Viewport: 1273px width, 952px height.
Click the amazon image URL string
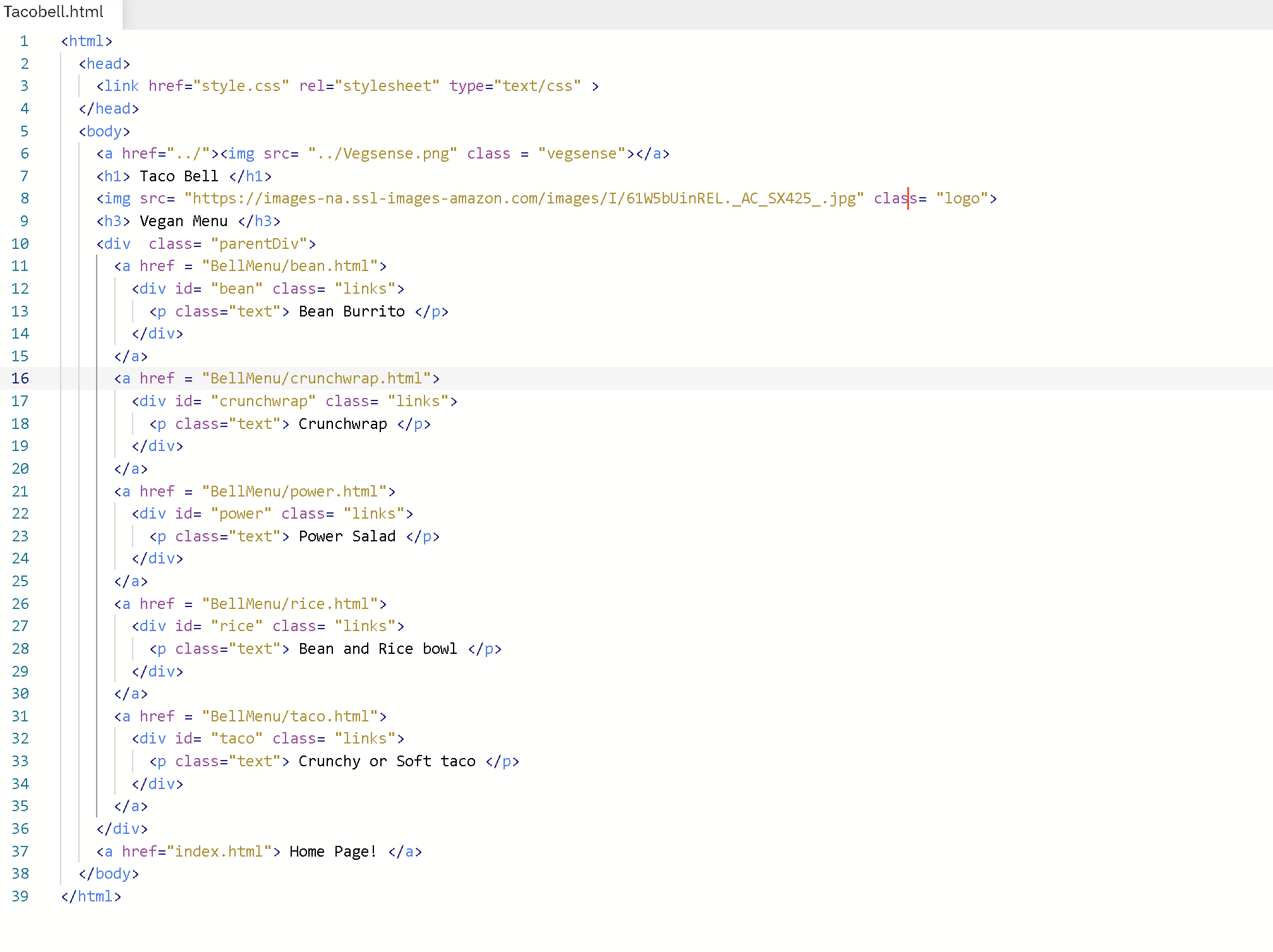coord(524,198)
